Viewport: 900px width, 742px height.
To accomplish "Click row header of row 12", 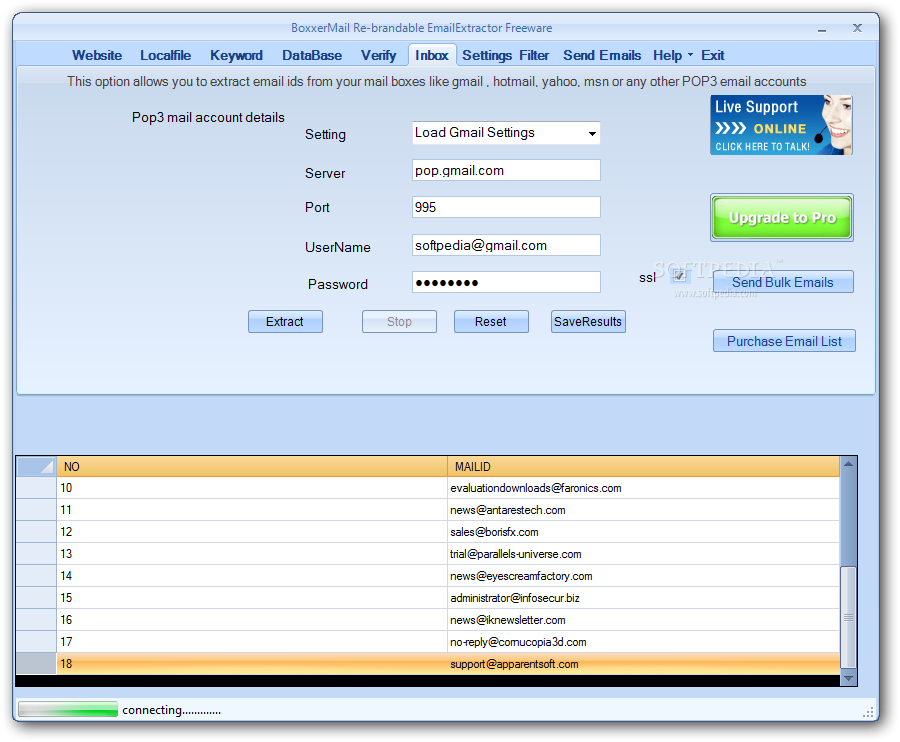I will tap(36, 532).
